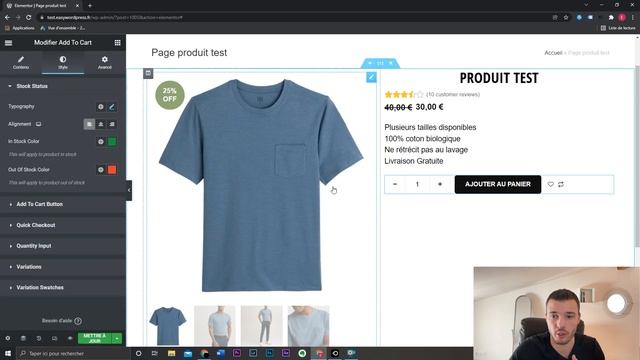Image resolution: width=640 pixels, height=360 pixels.
Task: Expand the Variation Swatches section
Action: pos(63,288)
